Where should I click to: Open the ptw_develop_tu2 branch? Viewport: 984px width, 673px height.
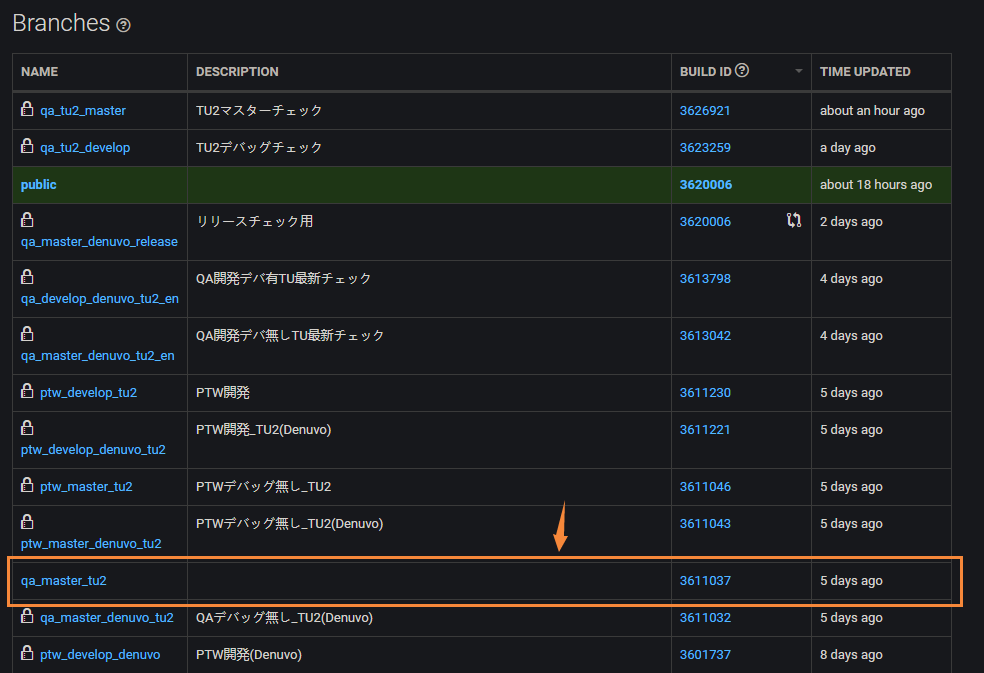click(x=88, y=393)
